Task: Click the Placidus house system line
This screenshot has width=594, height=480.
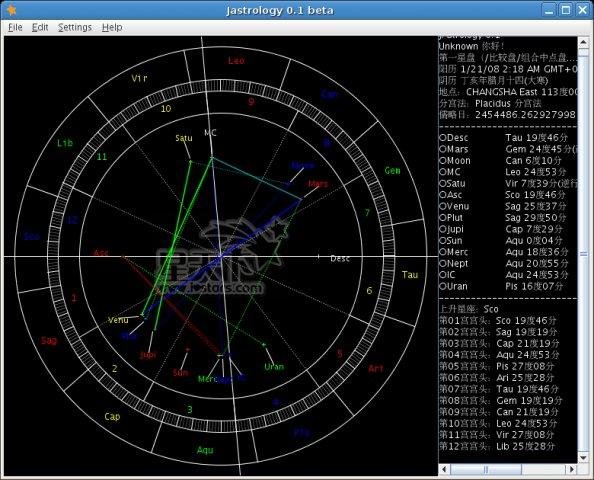Action: click(x=490, y=103)
